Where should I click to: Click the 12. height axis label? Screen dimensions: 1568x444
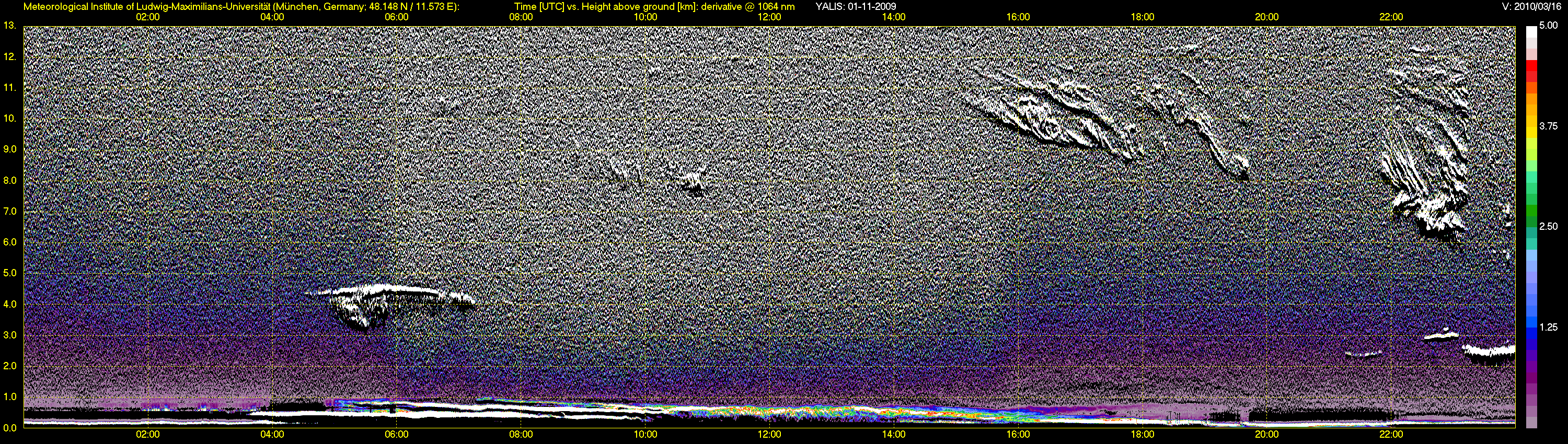[x=10, y=56]
